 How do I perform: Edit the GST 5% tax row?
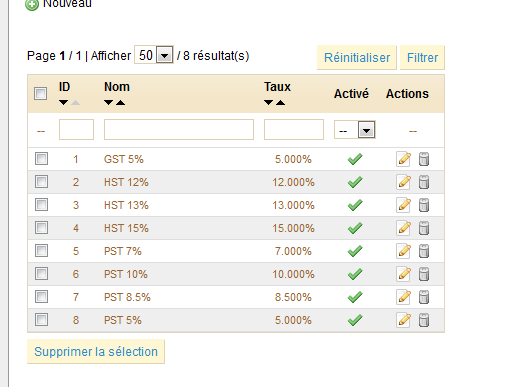point(404,159)
